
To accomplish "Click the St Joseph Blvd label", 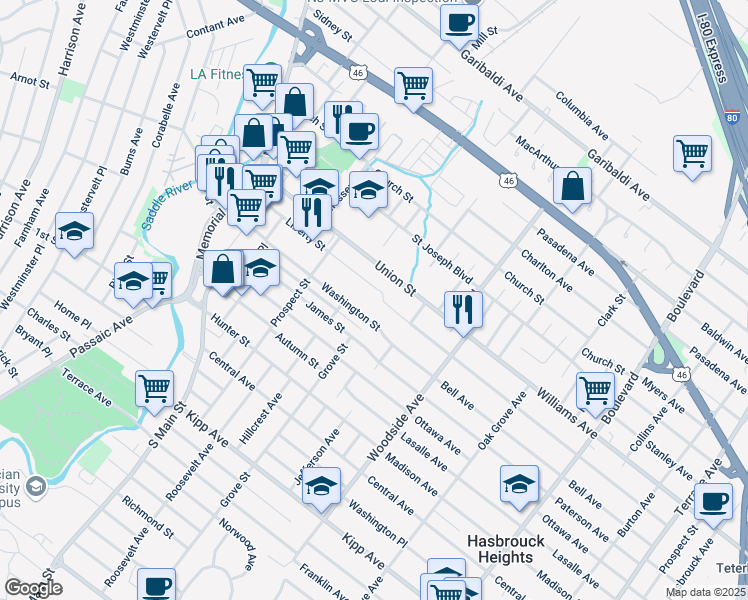I will (442, 259).
